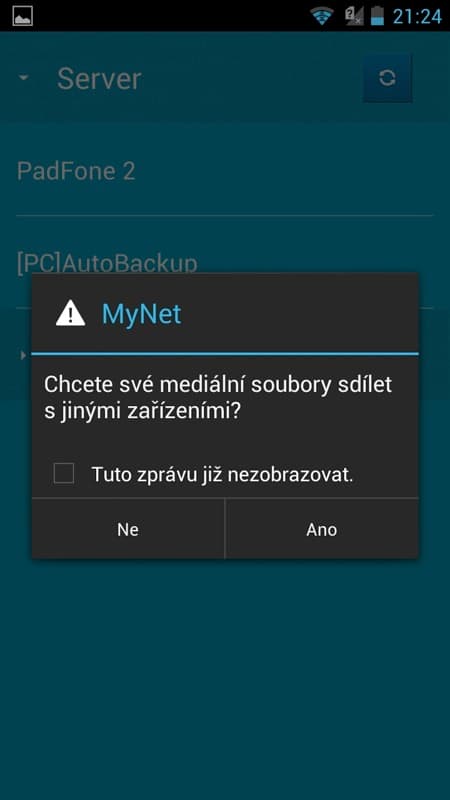The height and width of the screenshot is (800, 450).
Task: Decline sharing with the Ne button
Action: tap(128, 529)
